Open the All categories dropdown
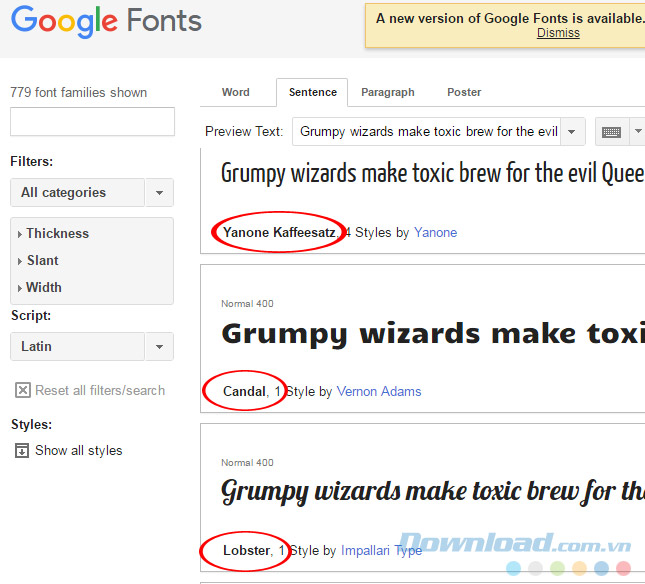 91,192
